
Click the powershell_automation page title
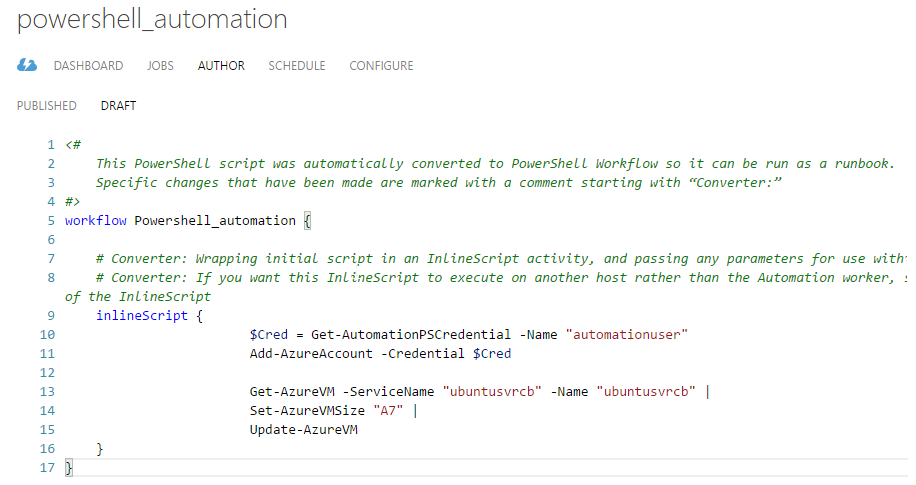[152, 20]
